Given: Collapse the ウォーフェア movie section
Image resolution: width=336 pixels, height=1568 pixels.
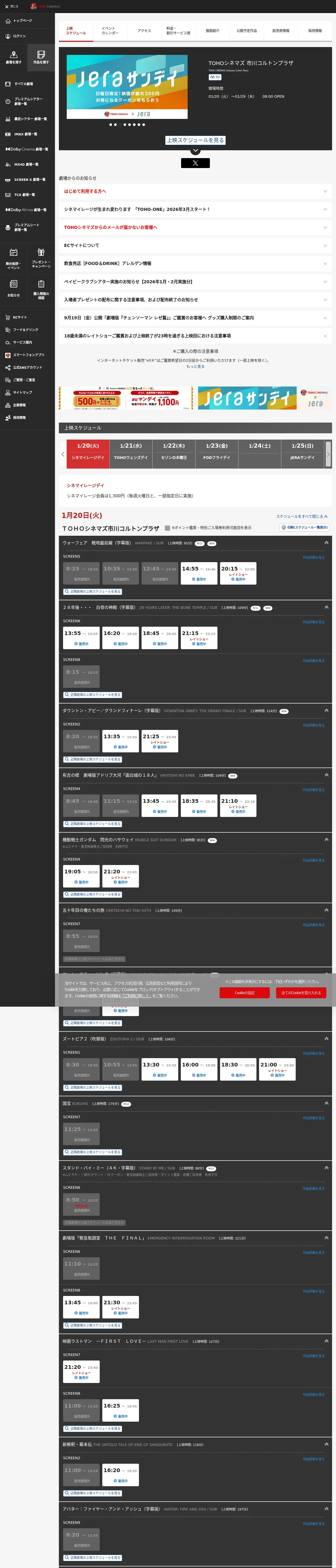Looking at the screenshot, I should 326,542.
